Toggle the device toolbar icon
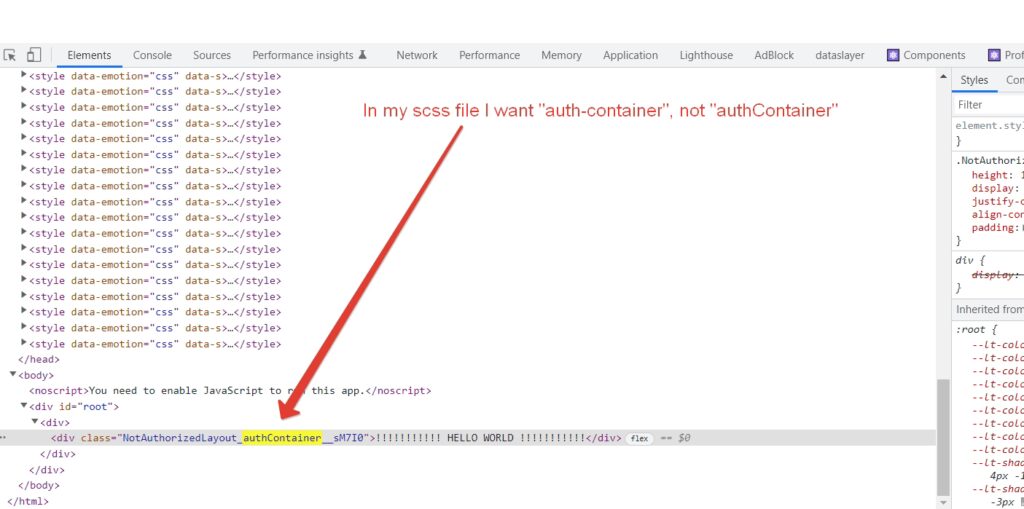The image size is (1024, 509). pos(34,55)
